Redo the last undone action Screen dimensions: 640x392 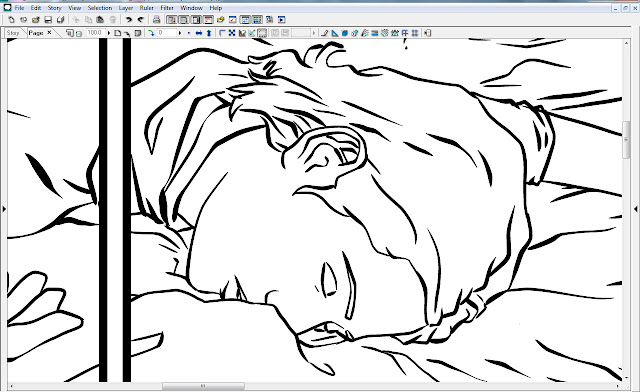[140, 20]
